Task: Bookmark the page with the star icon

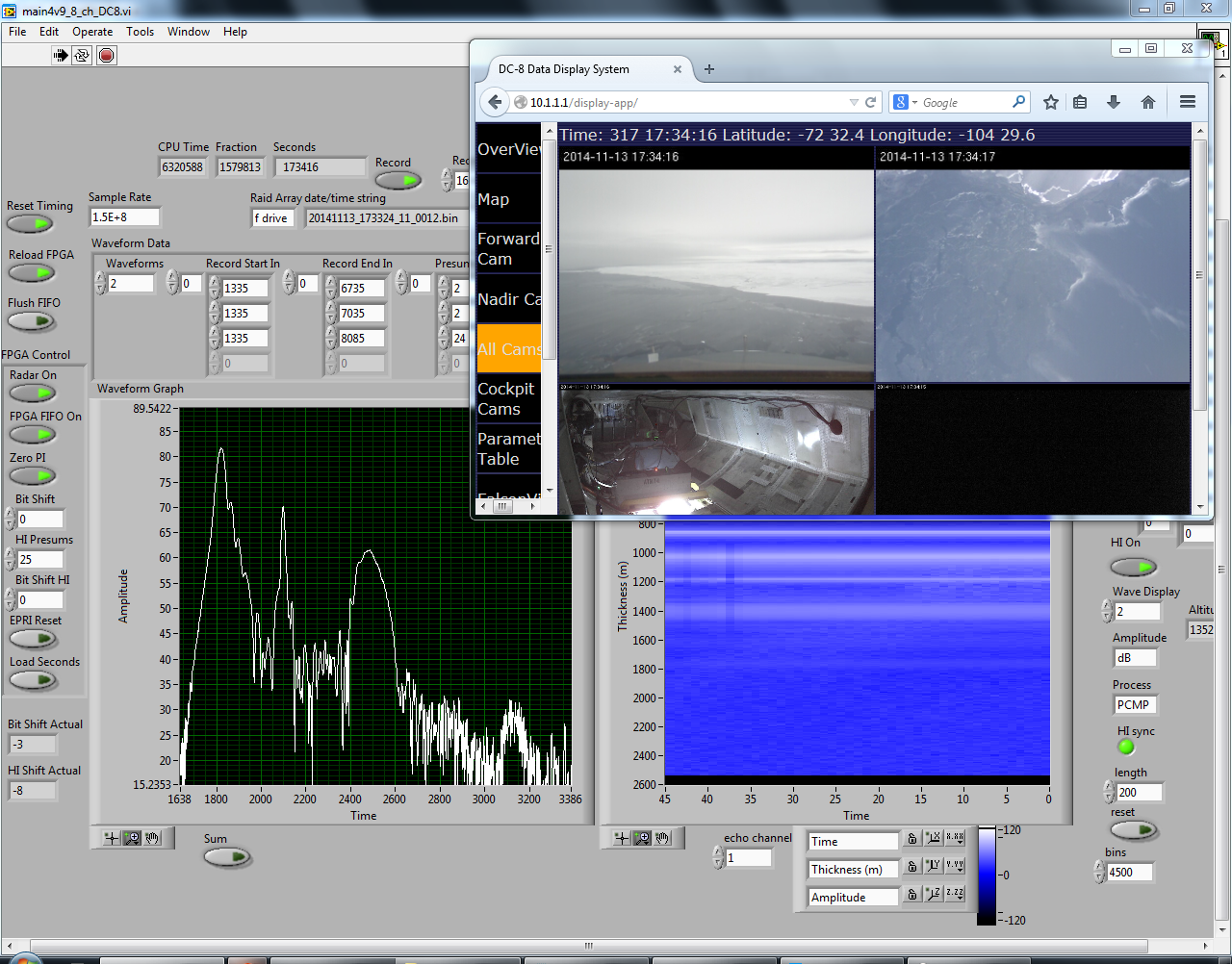Action: [1051, 102]
